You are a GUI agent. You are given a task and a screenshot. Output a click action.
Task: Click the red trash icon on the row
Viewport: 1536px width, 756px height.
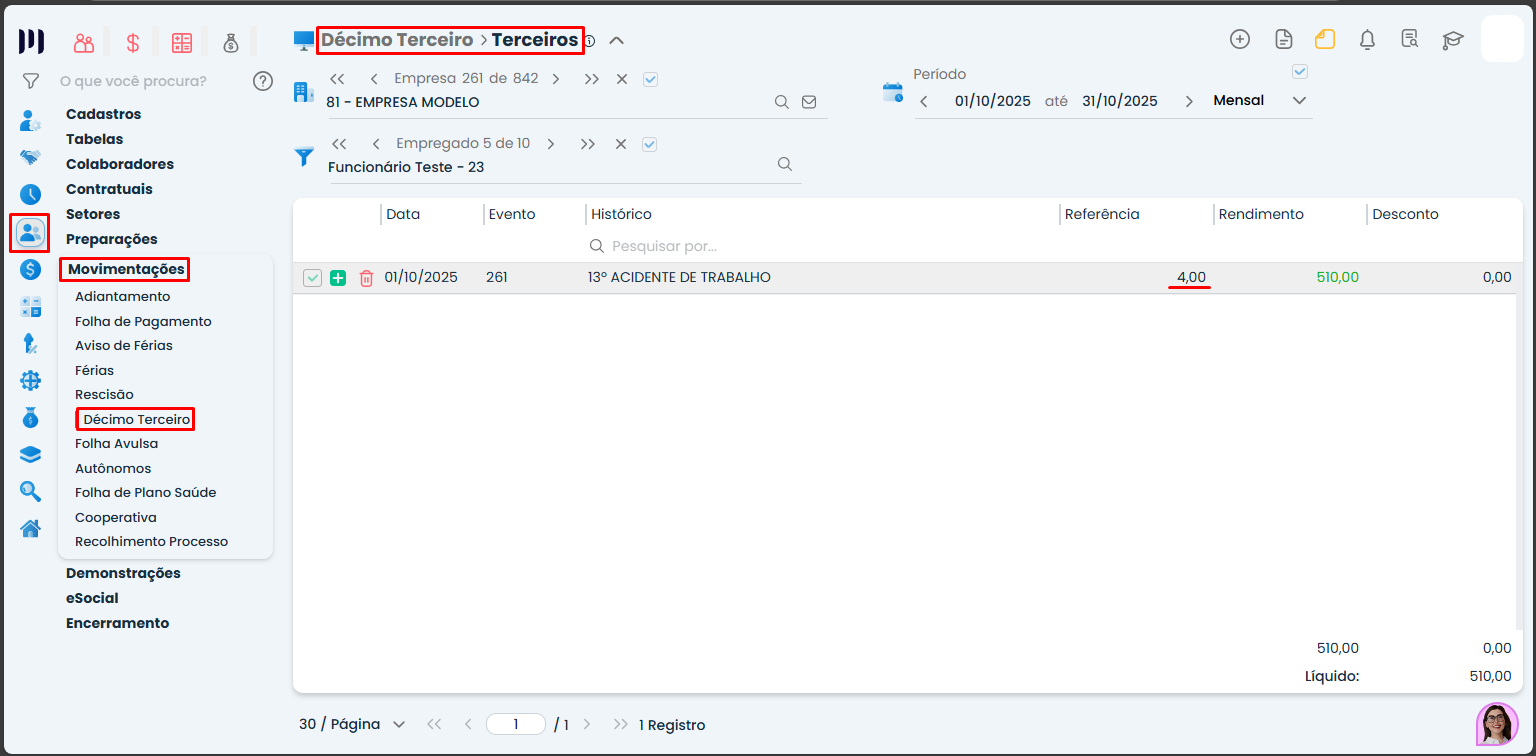pyautogui.click(x=366, y=278)
